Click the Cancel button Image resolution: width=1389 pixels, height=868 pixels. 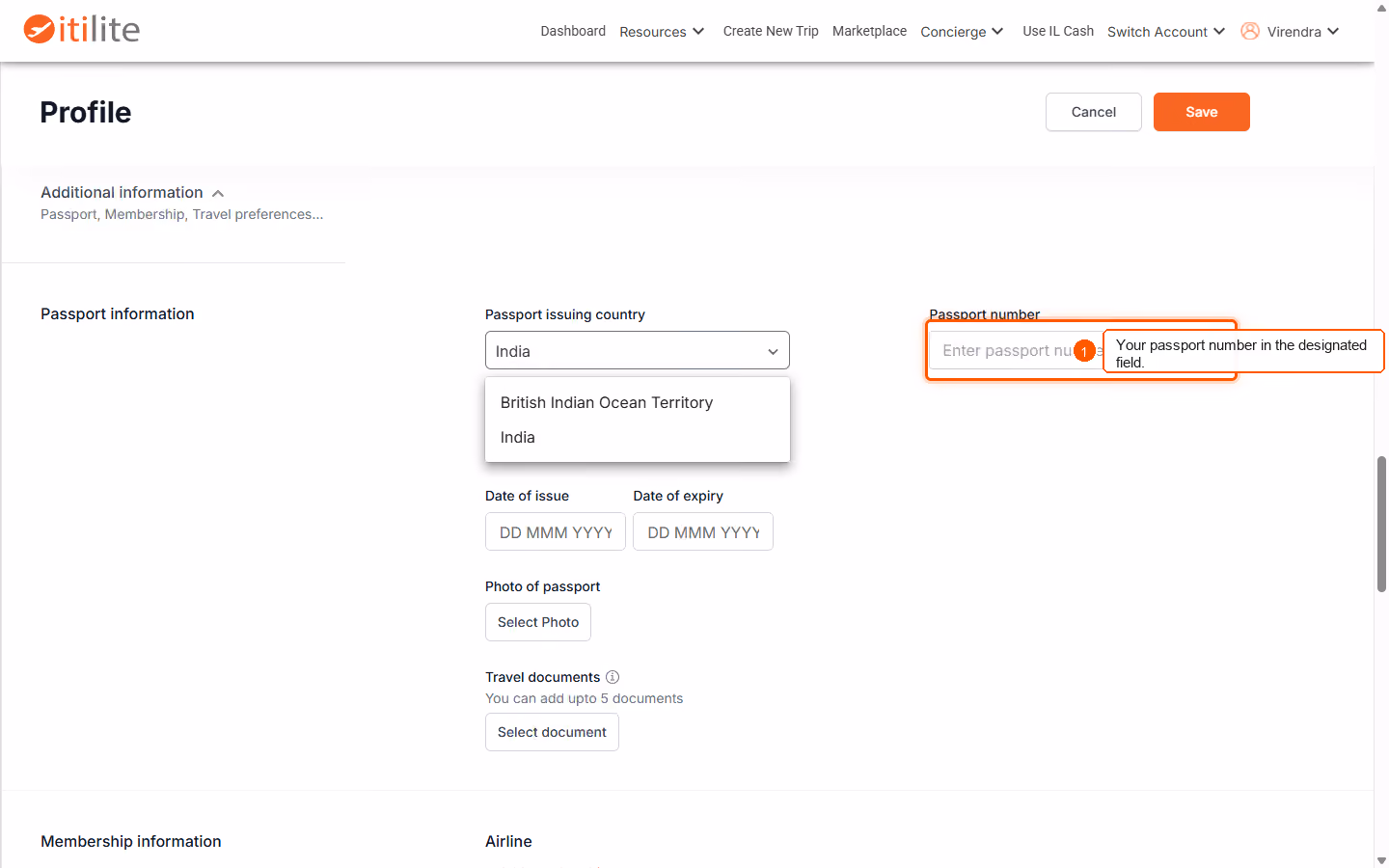pyautogui.click(x=1094, y=112)
